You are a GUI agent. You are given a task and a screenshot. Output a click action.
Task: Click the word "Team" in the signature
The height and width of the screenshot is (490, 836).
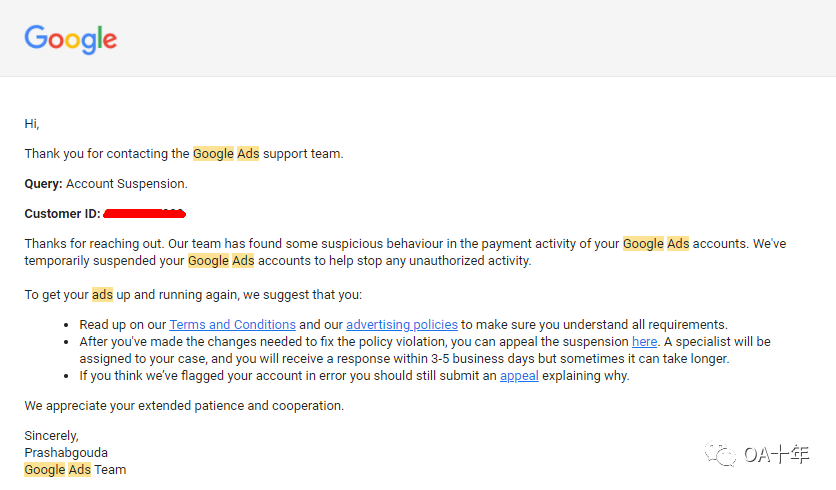point(110,470)
